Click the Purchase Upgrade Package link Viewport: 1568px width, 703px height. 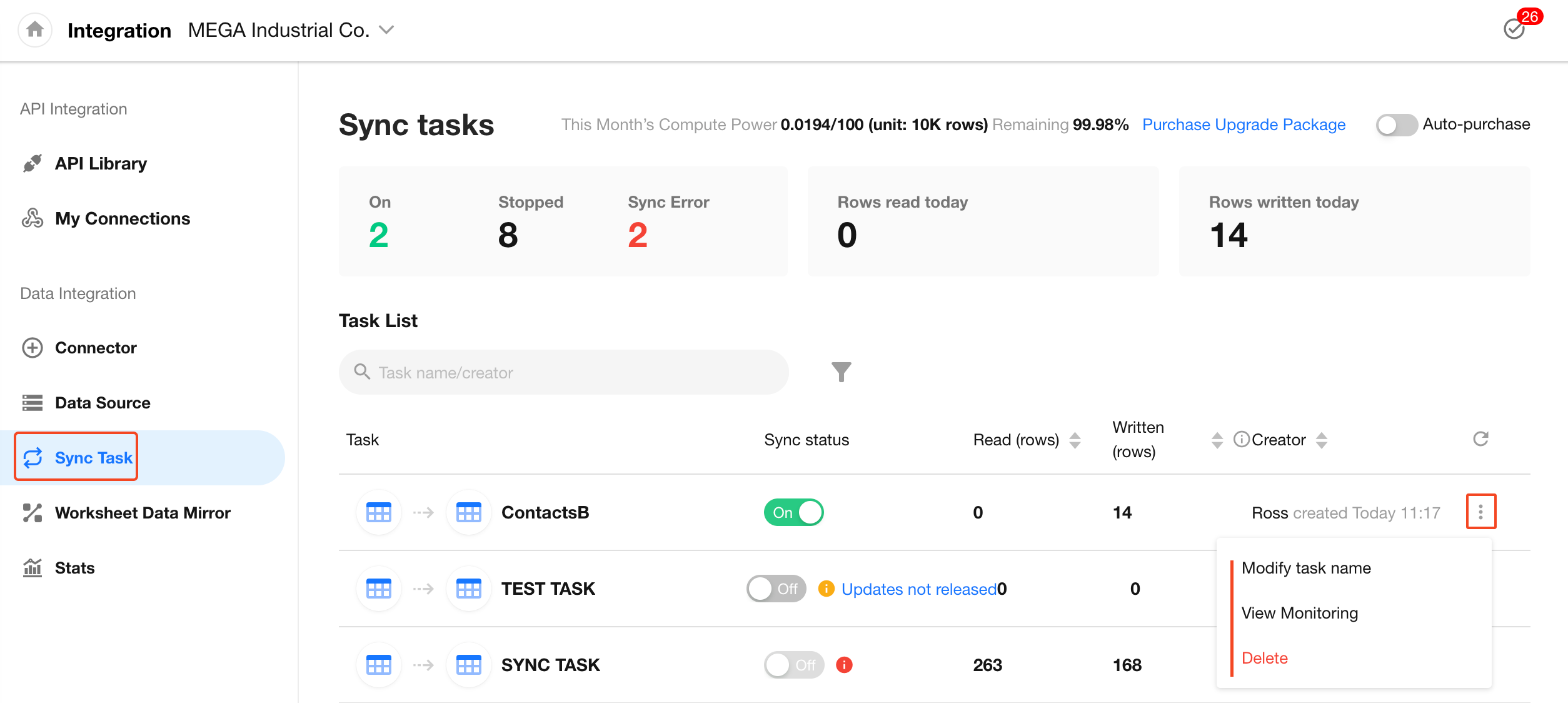click(1244, 124)
